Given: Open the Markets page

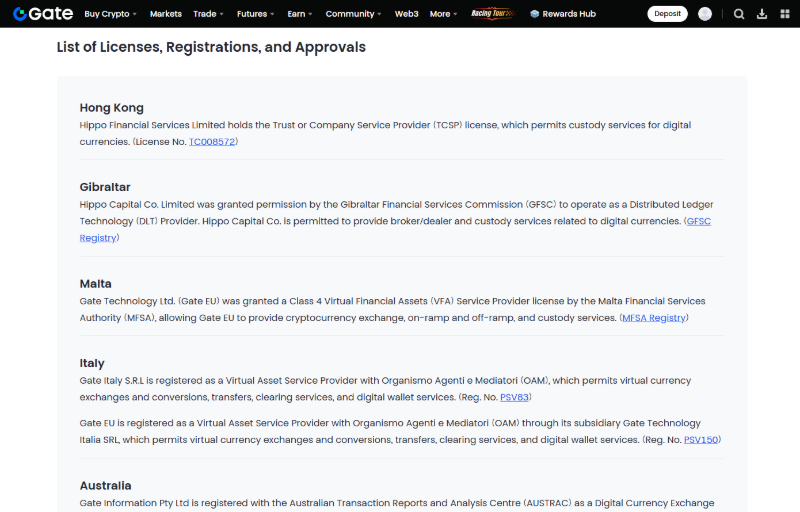Looking at the screenshot, I should (x=166, y=14).
